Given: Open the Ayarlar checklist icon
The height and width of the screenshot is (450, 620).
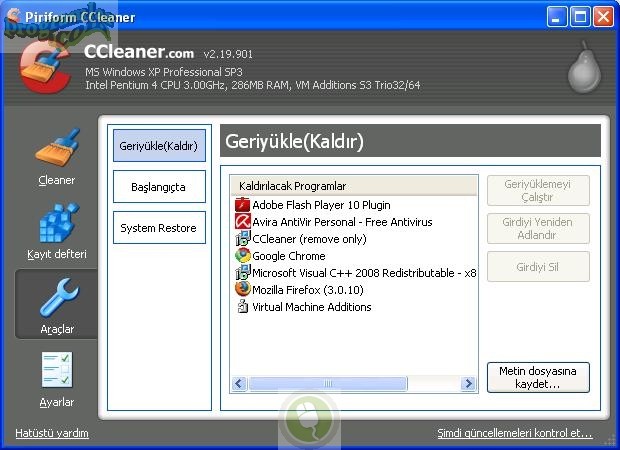Looking at the screenshot, I should pyautogui.click(x=57, y=370).
